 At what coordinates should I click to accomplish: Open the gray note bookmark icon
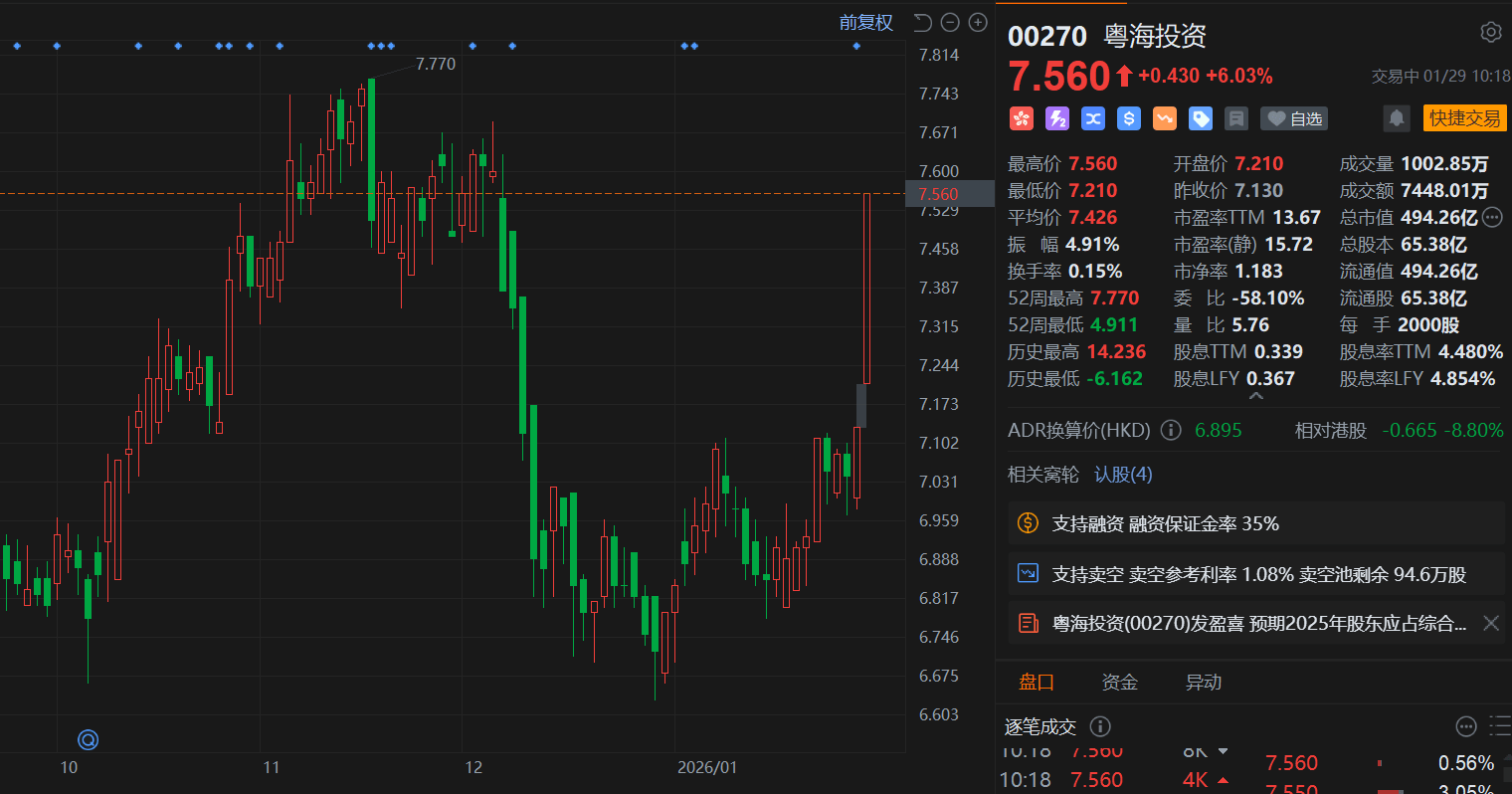[1236, 119]
